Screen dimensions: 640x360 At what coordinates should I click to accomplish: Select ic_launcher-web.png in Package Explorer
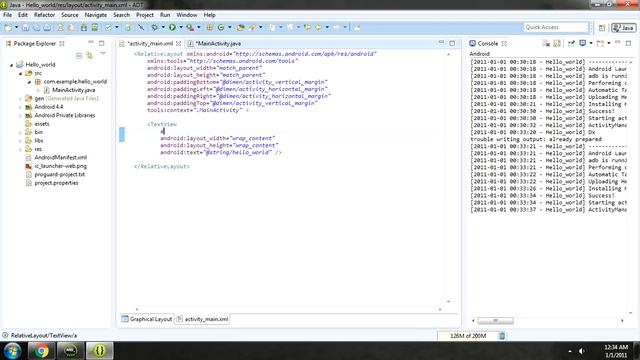tap(60, 166)
